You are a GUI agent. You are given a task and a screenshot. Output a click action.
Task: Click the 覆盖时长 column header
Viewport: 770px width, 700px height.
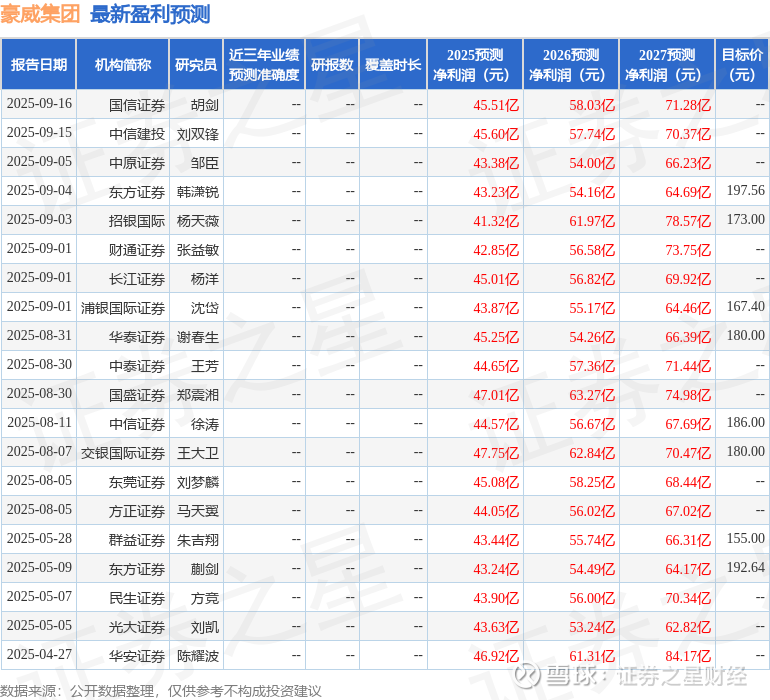[393, 64]
